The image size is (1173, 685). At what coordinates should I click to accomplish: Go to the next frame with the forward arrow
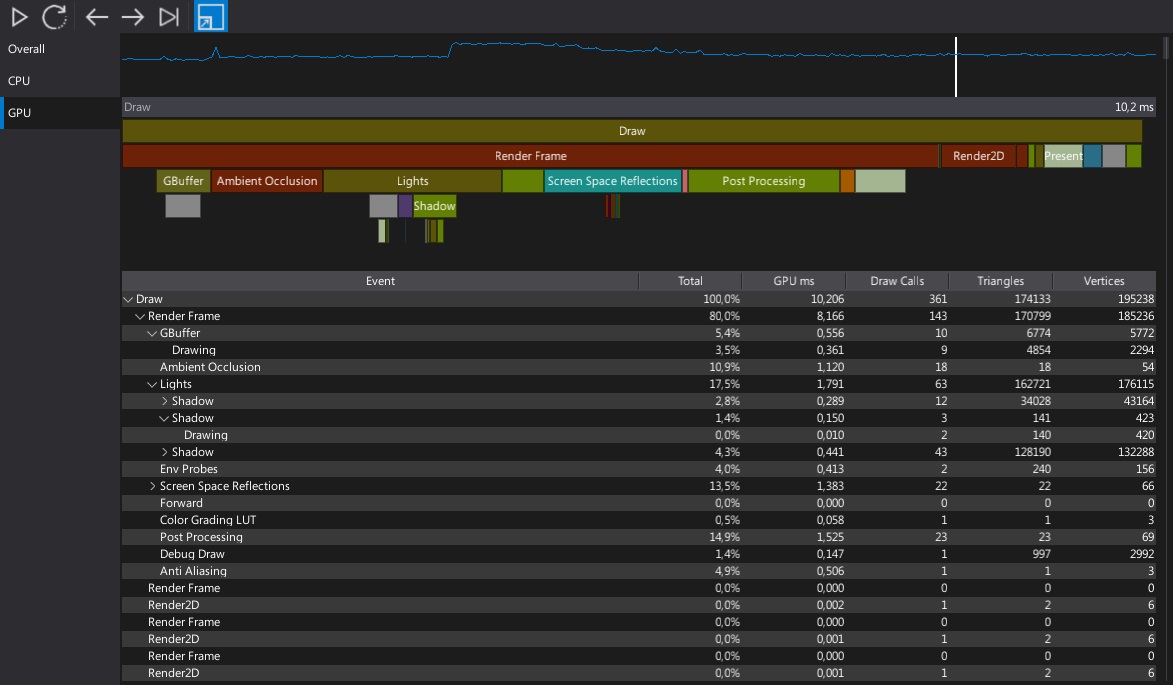coord(133,16)
